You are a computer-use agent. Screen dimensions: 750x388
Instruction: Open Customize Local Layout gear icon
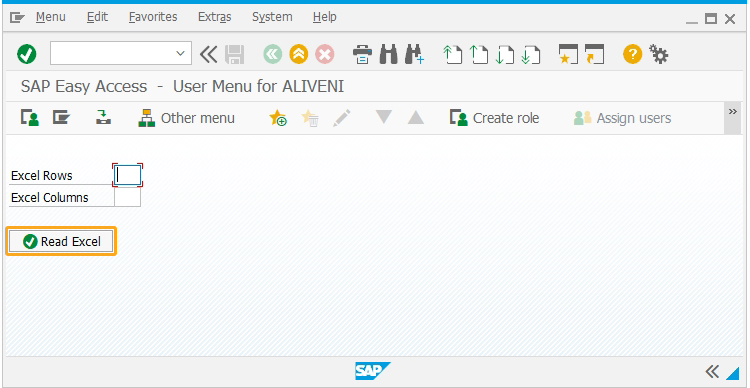(659, 54)
